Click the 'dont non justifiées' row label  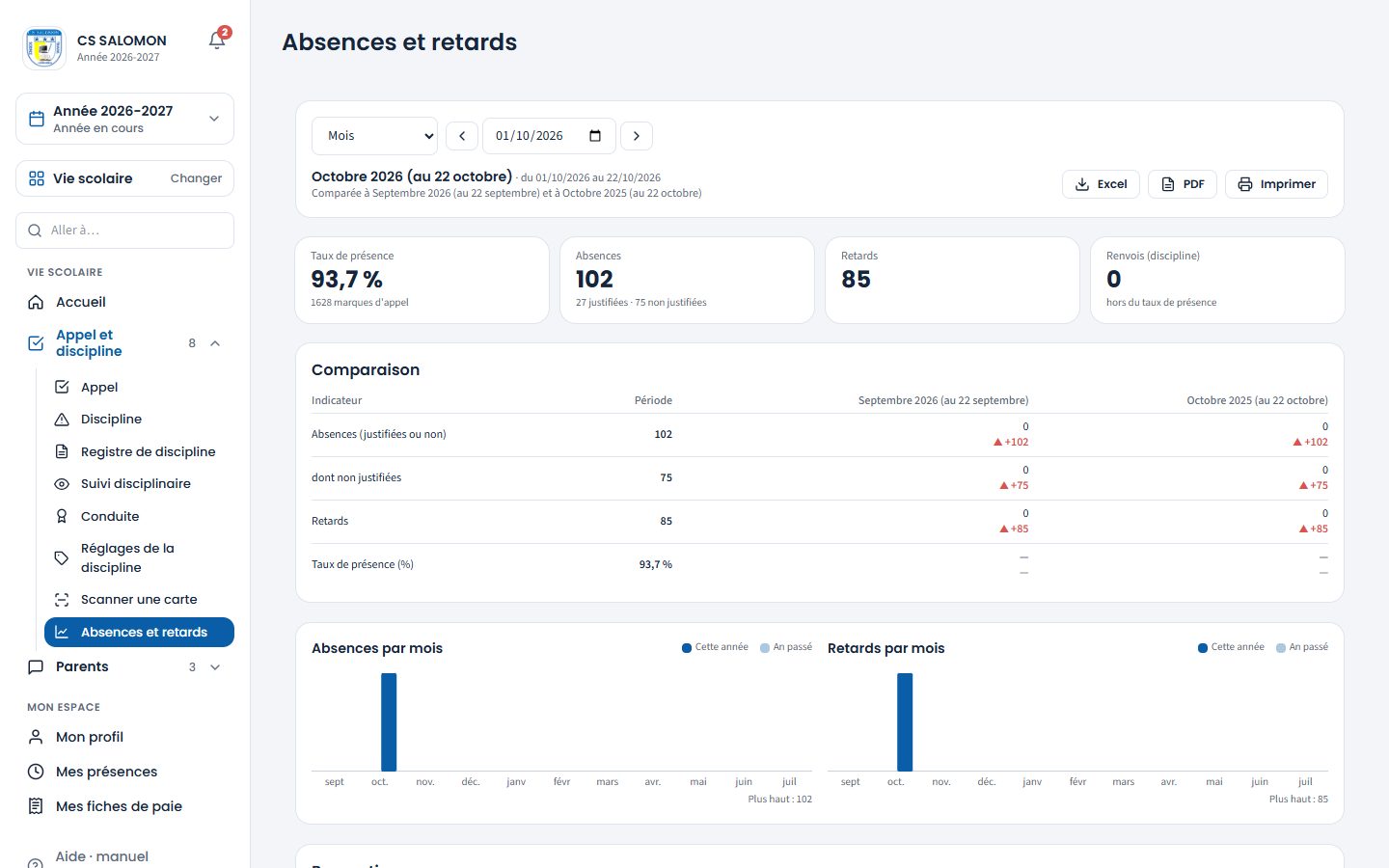356,477
